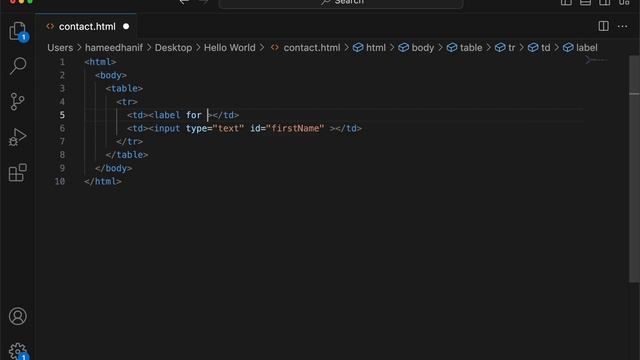Click the type="text" attribute

(215, 128)
